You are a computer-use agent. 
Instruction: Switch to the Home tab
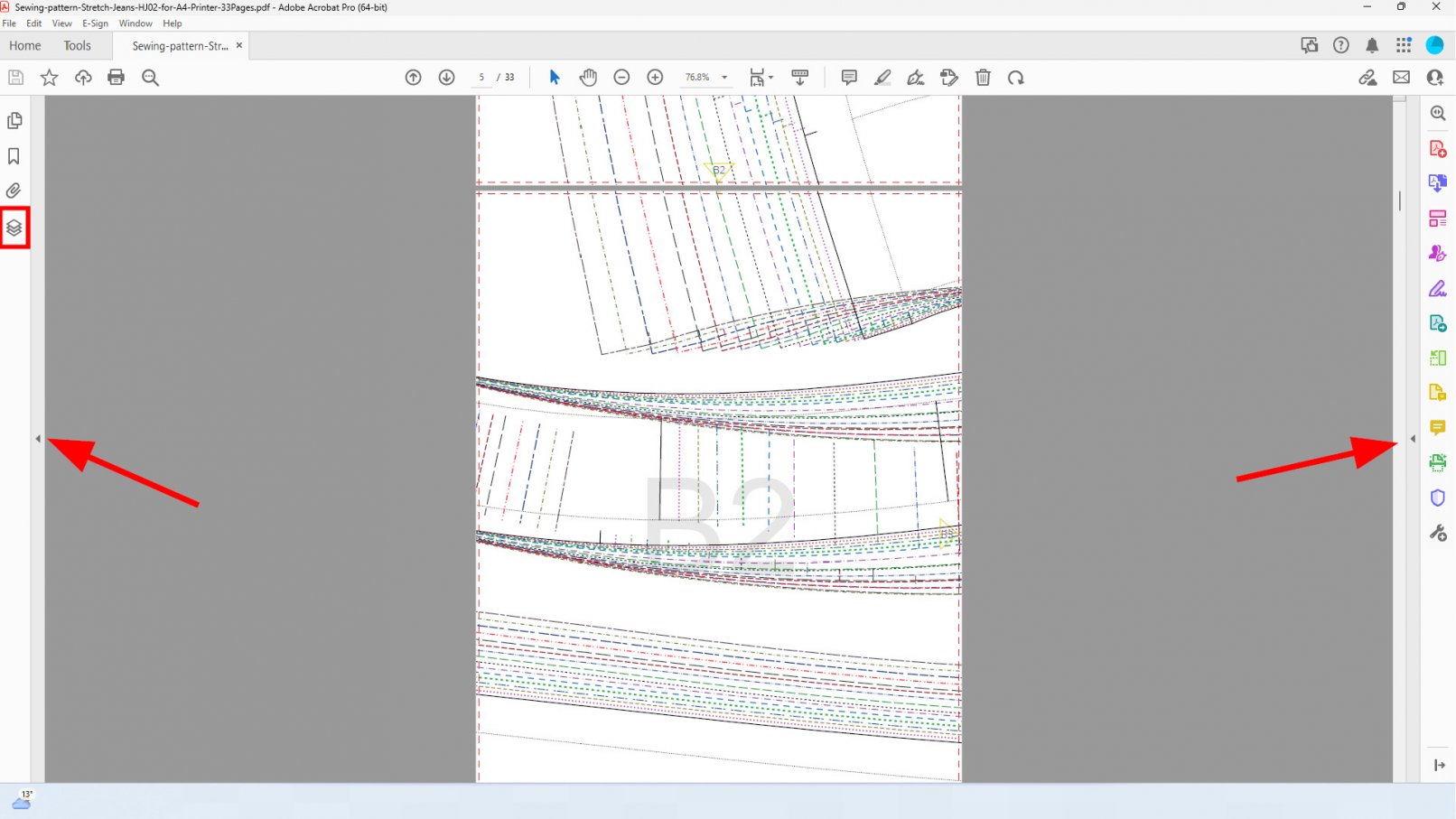24,45
